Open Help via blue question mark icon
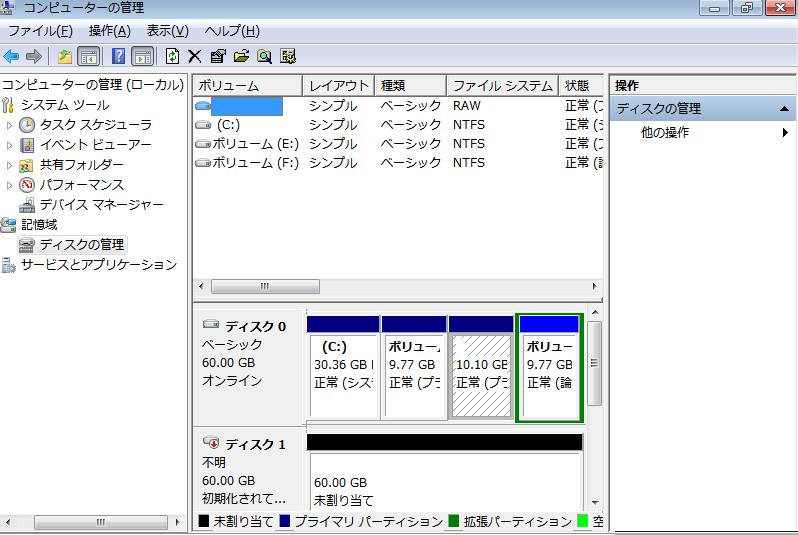Viewport: 798px width, 535px height. (x=118, y=56)
